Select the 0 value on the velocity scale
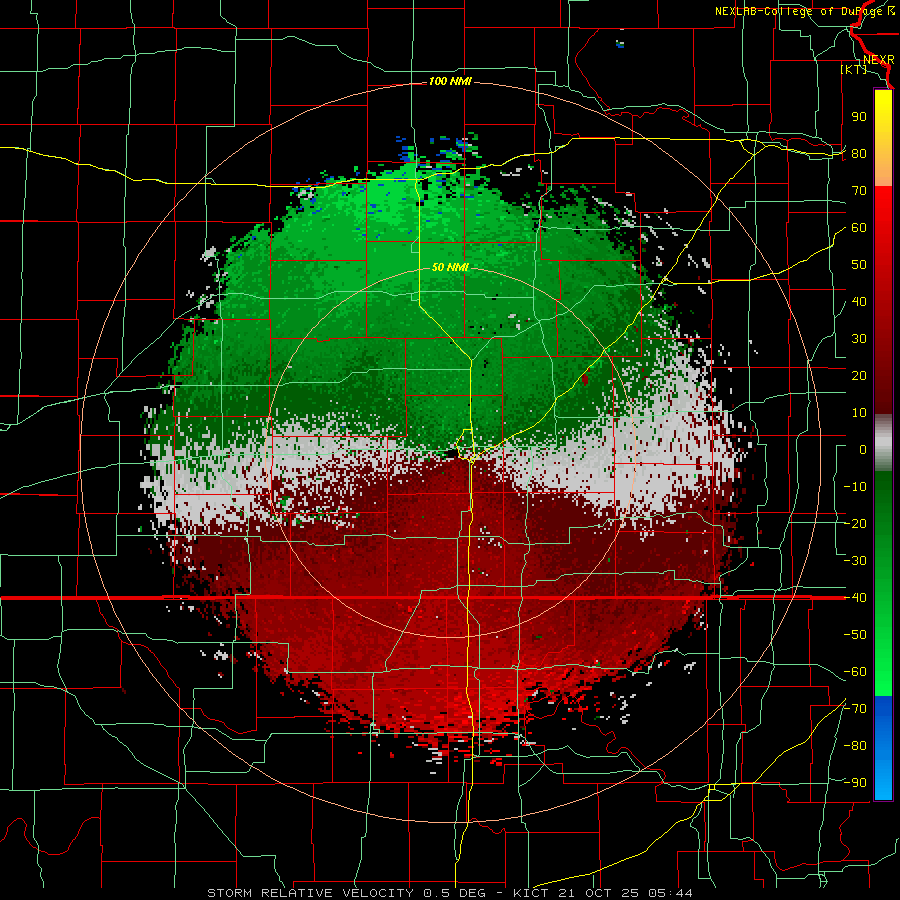Screen dimensions: 900x900 (x=863, y=450)
